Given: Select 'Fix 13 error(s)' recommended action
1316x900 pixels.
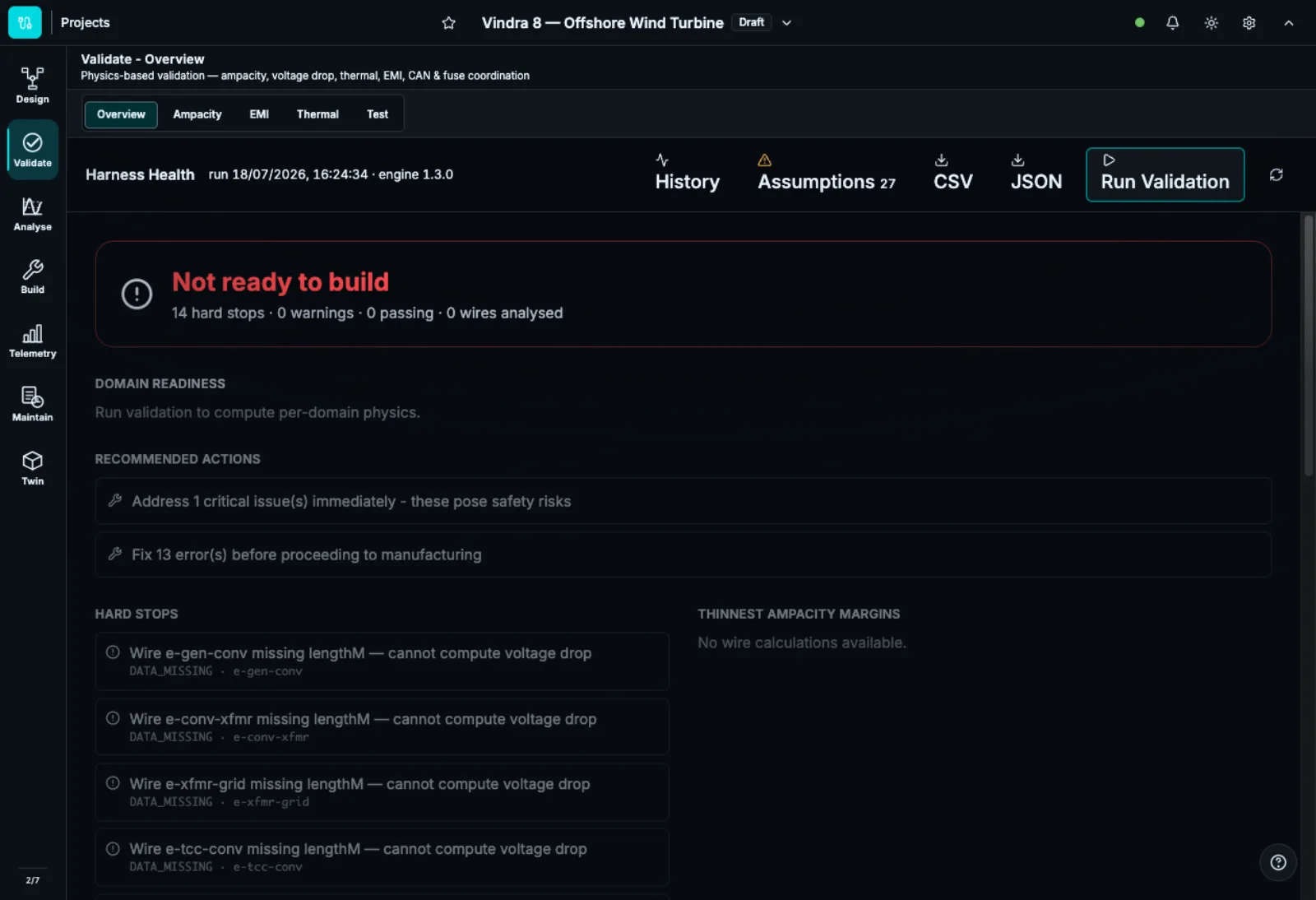Looking at the screenshot, I should pos(683,554).
